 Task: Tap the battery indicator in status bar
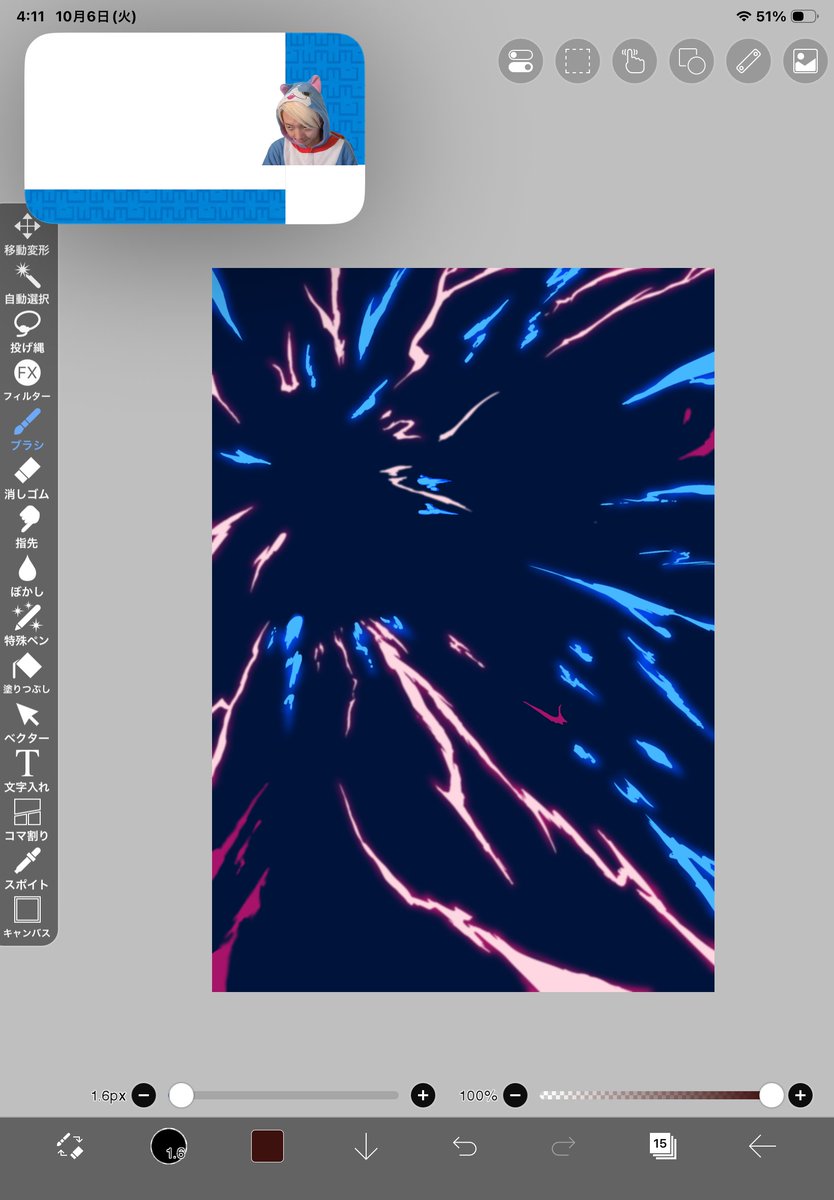point(804,17)
